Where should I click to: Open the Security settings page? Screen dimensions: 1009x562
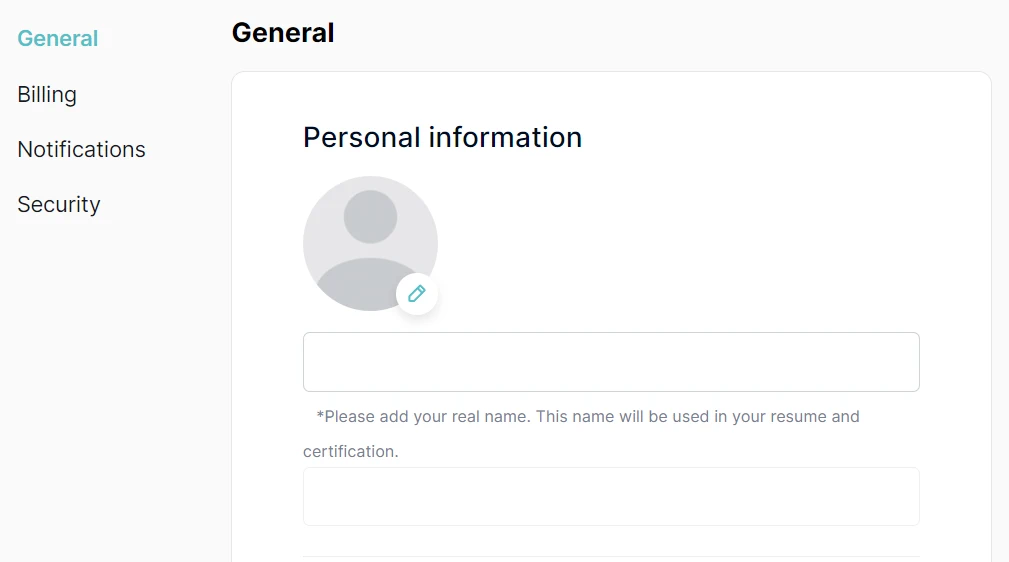click(59, 204)
